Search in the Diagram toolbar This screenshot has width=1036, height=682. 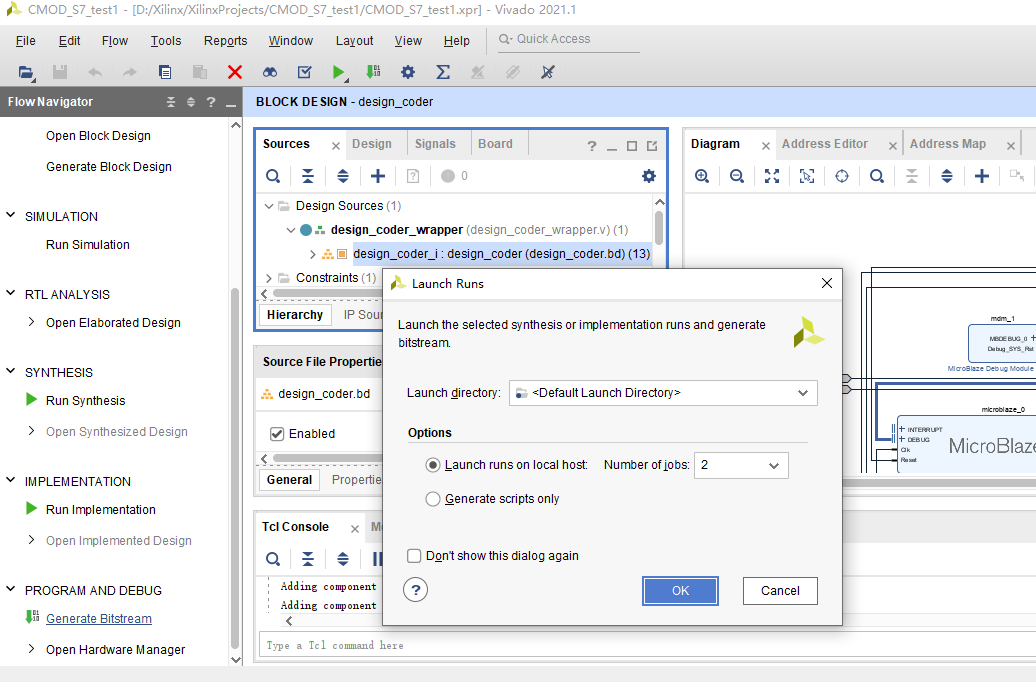point(877,176)
